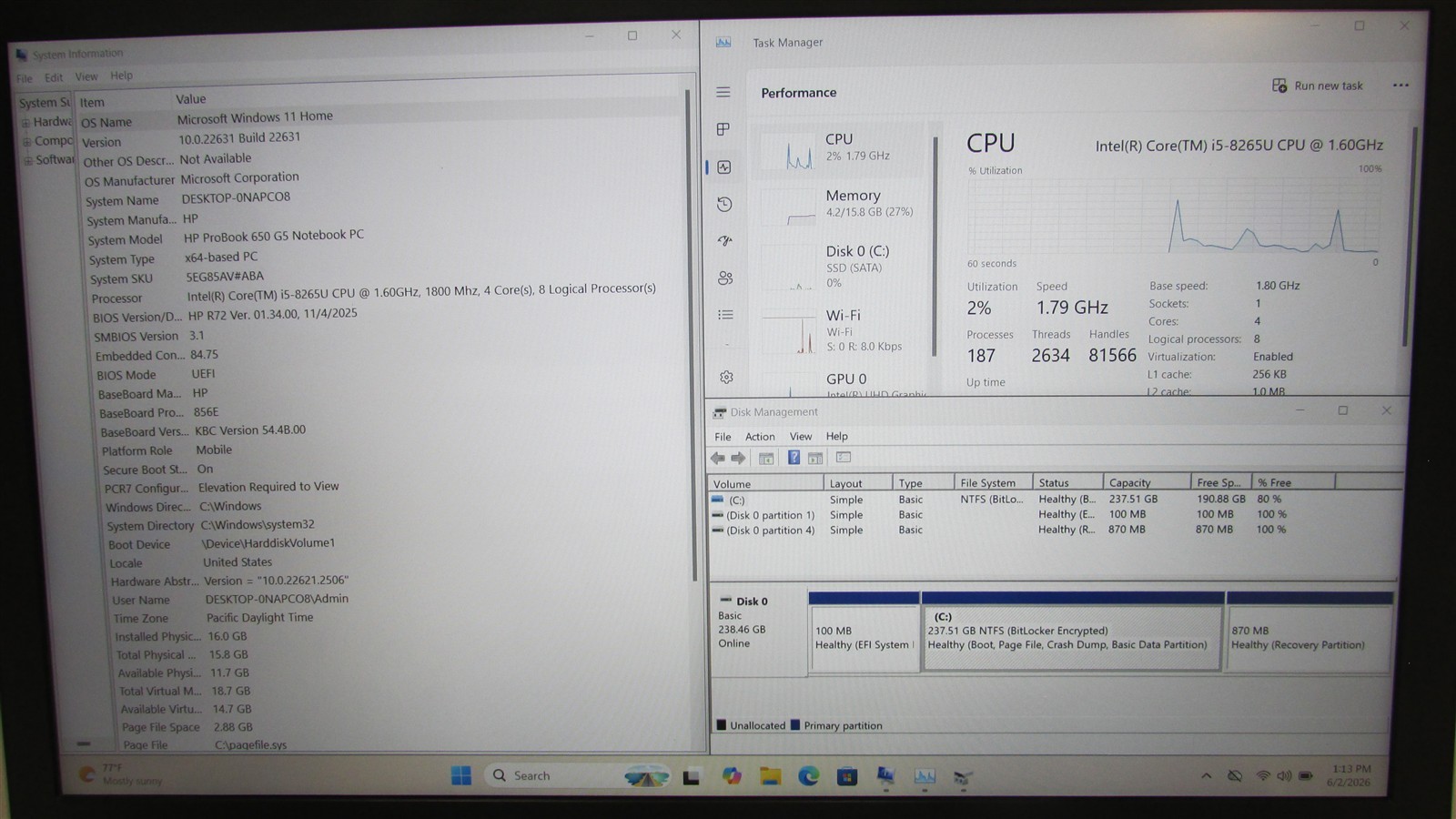The image size is (1456, 819).
Task: Sort by Capacity column header
Action: click(1147, 483)
